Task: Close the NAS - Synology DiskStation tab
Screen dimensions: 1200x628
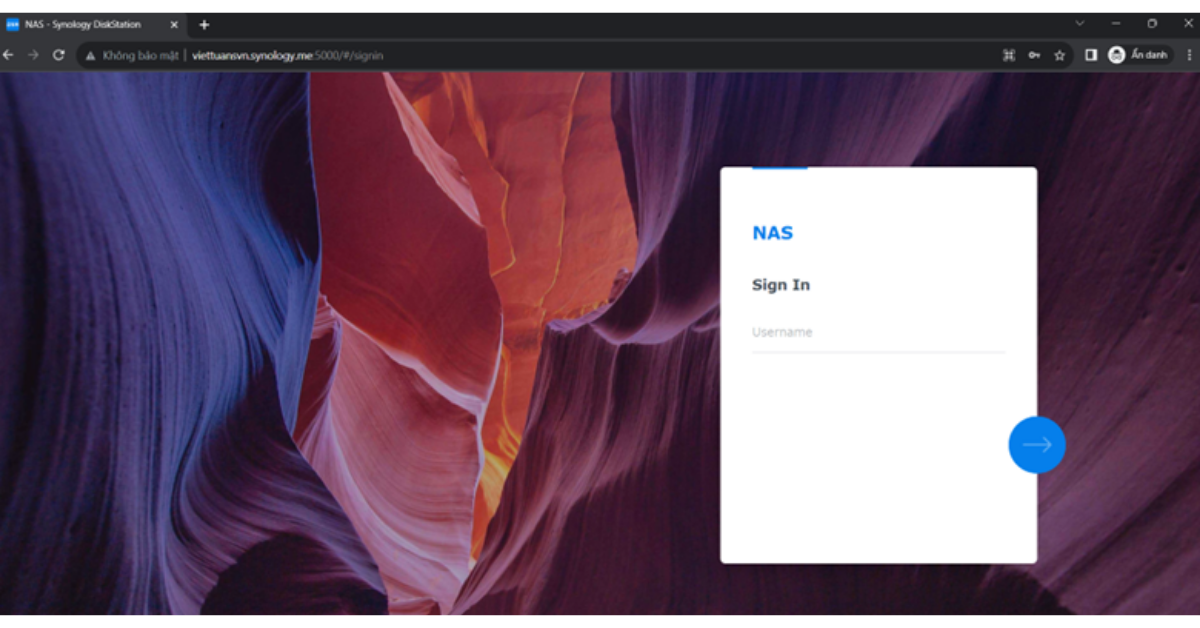Action: [x=174, y=24]
